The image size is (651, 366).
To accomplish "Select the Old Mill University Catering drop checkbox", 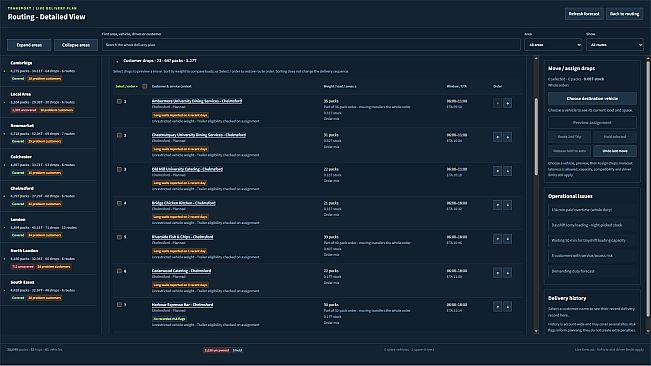I will pos(119,169).
